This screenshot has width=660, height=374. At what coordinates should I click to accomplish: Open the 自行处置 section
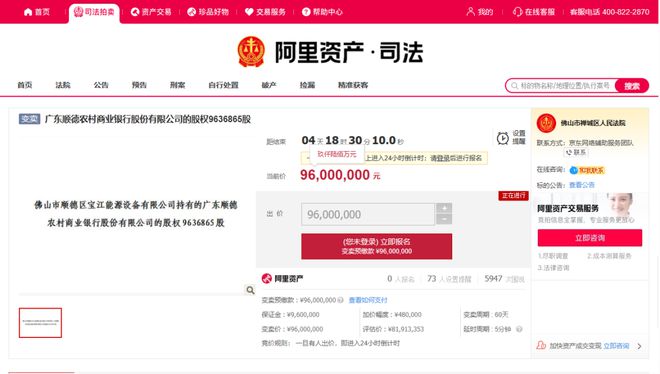(223, 85)
